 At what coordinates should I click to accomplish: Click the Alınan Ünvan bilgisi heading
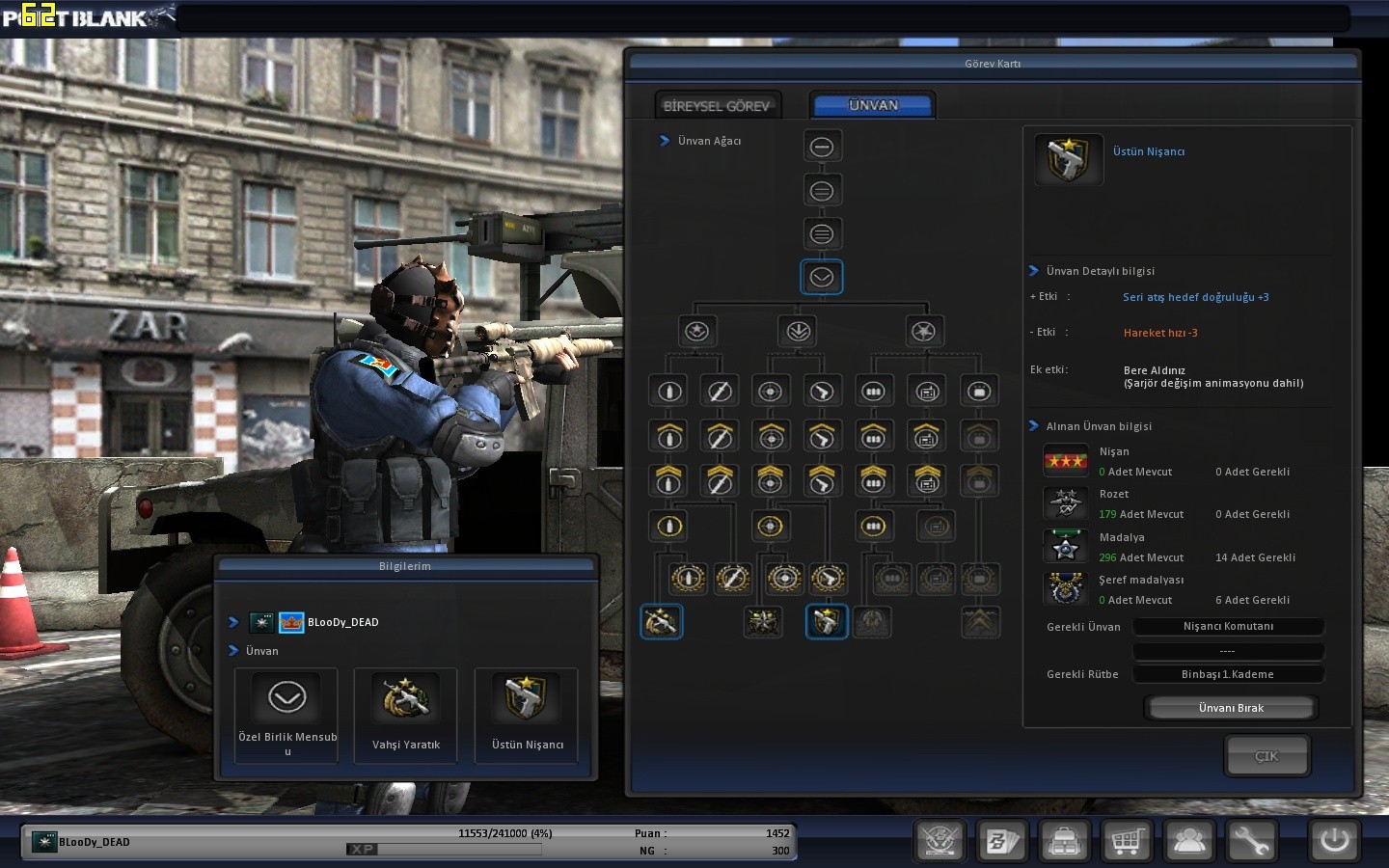click(x=1099, y=426)
